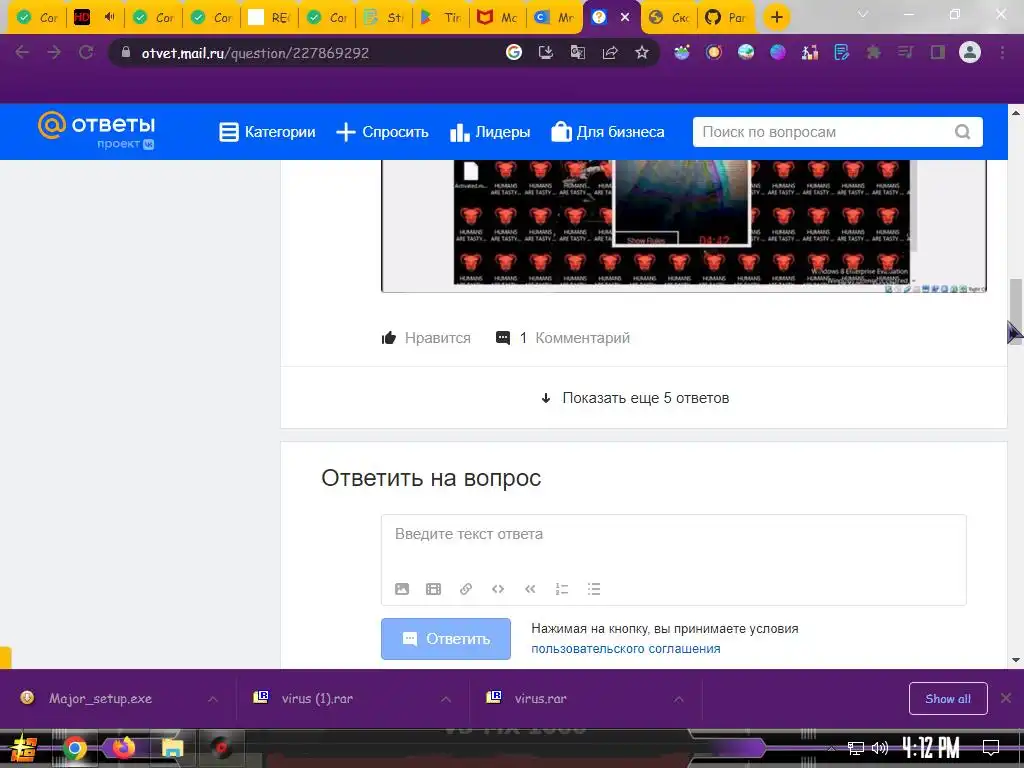Click the insert image icon in answer editor
The height and width of the screenshot is (768, 1024).
point(402,589)
